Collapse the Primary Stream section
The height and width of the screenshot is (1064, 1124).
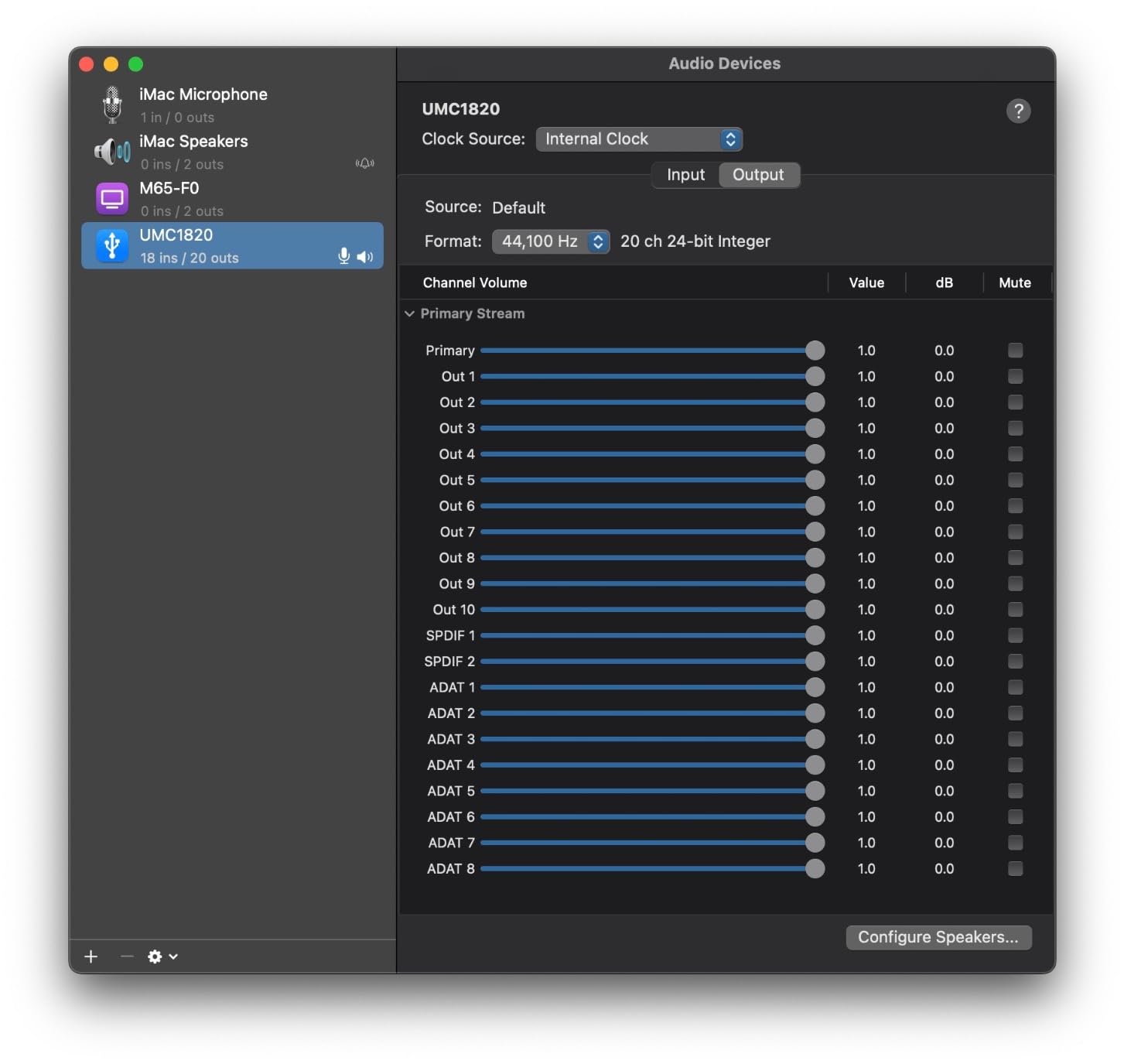pyautogui.click(x=410, y=313)
